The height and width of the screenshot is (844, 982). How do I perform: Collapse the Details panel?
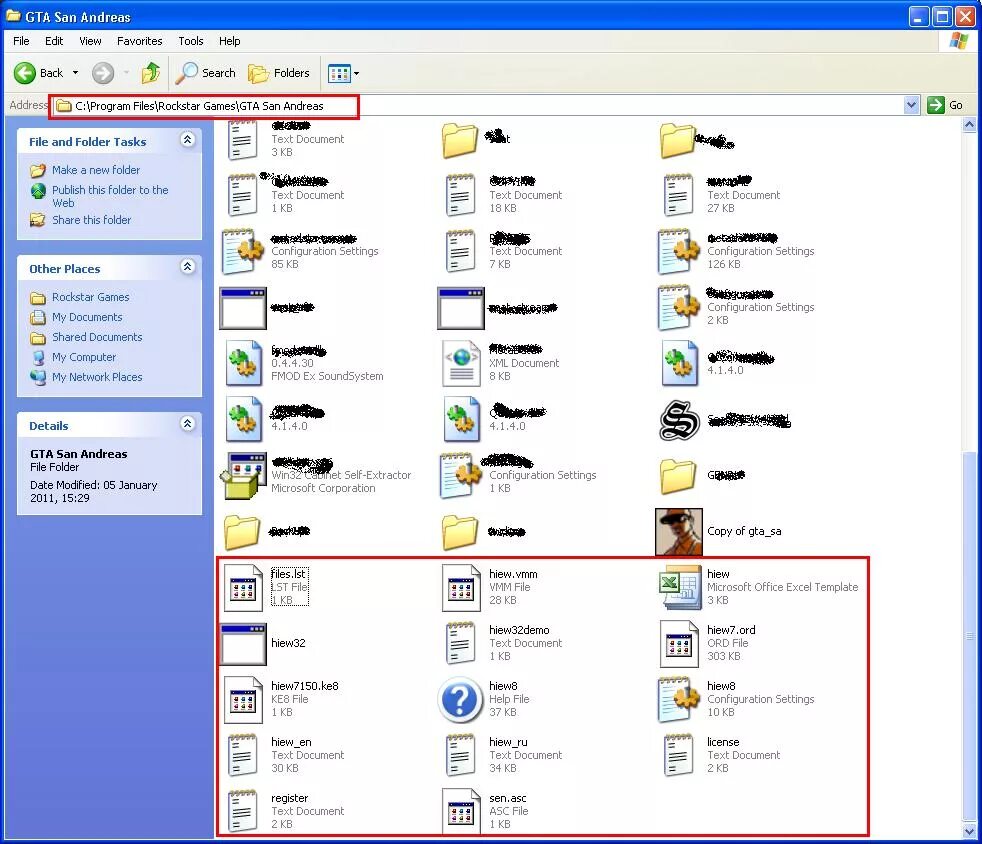click(187, 424)
